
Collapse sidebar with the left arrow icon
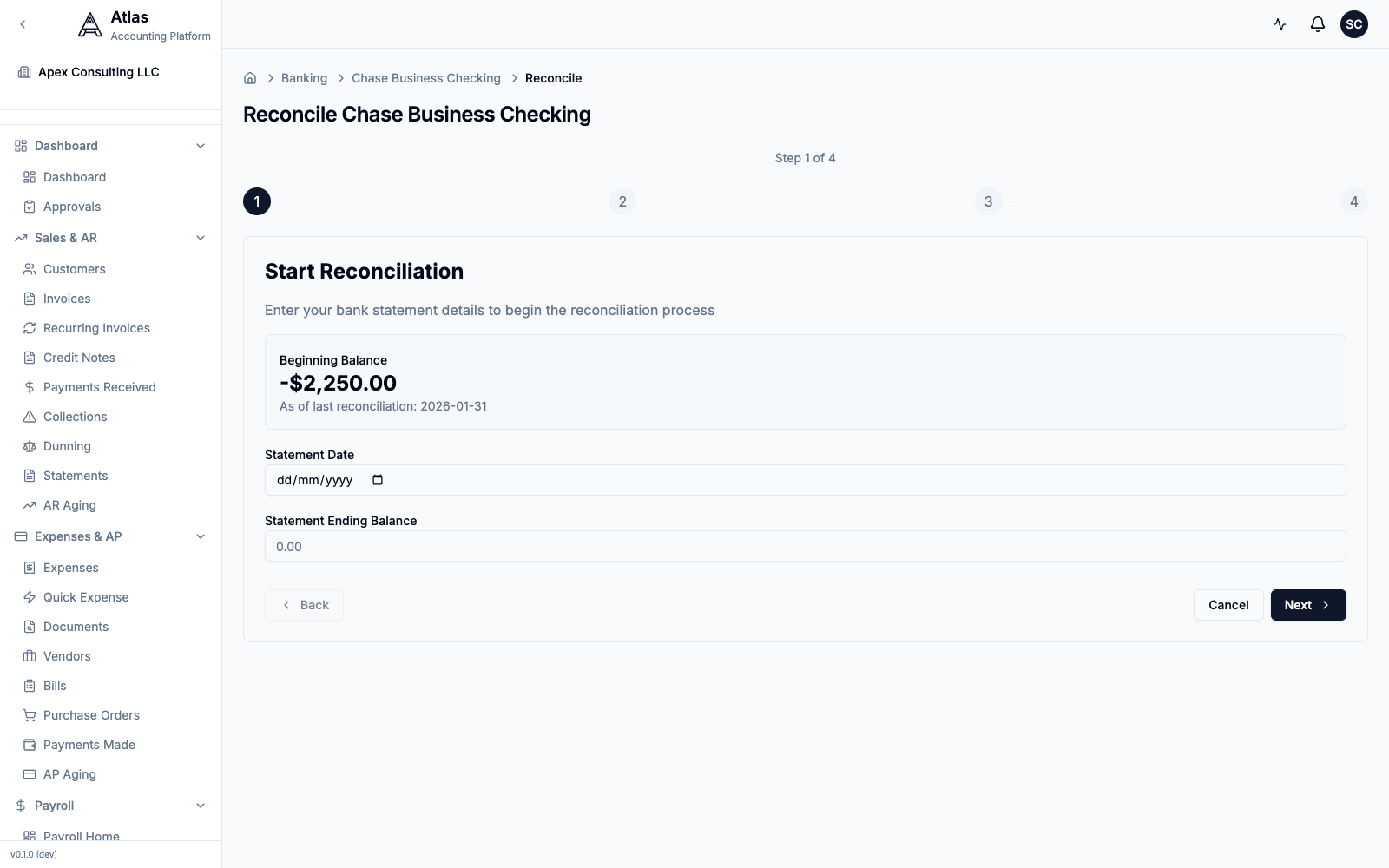pos(23,24)
